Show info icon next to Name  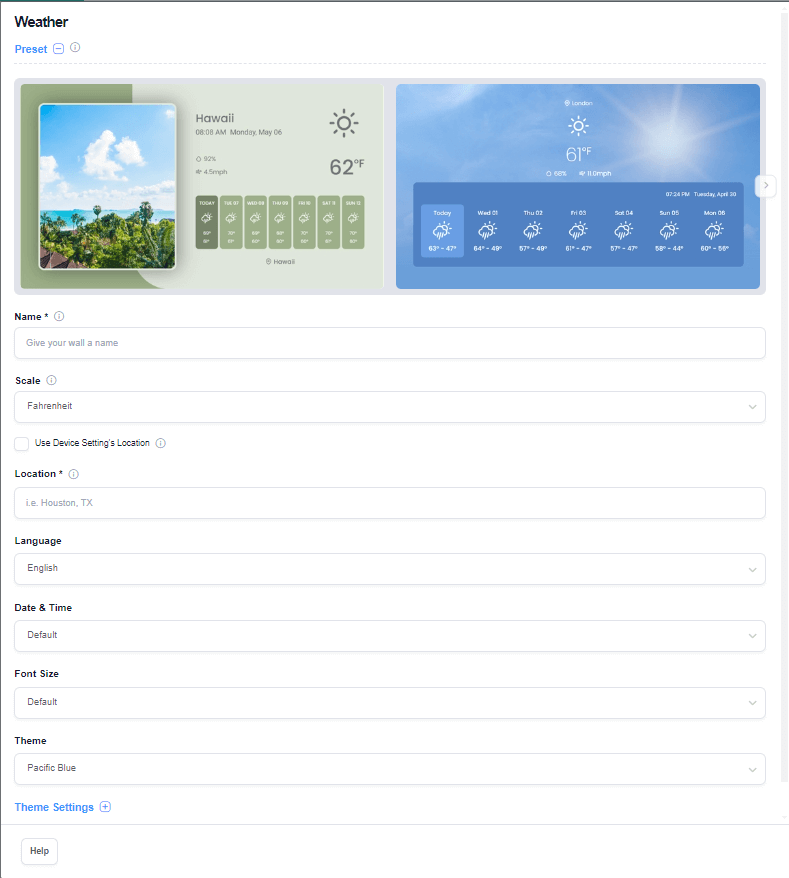[x=59, y=316]
